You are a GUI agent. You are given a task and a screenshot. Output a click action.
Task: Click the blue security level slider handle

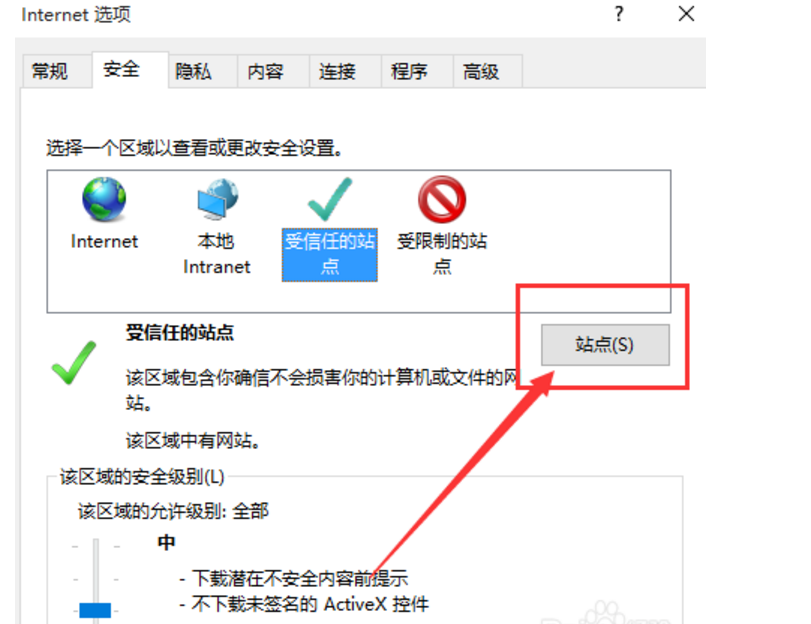[95, 610]
